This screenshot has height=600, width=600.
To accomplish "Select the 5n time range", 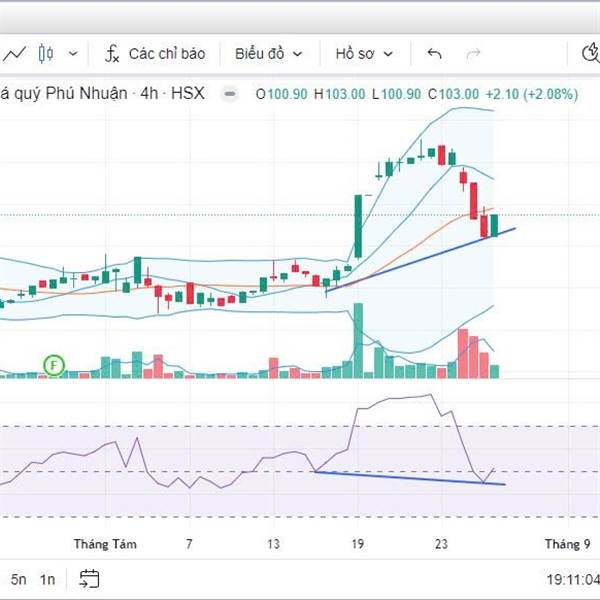I will (x=18, y=579).
